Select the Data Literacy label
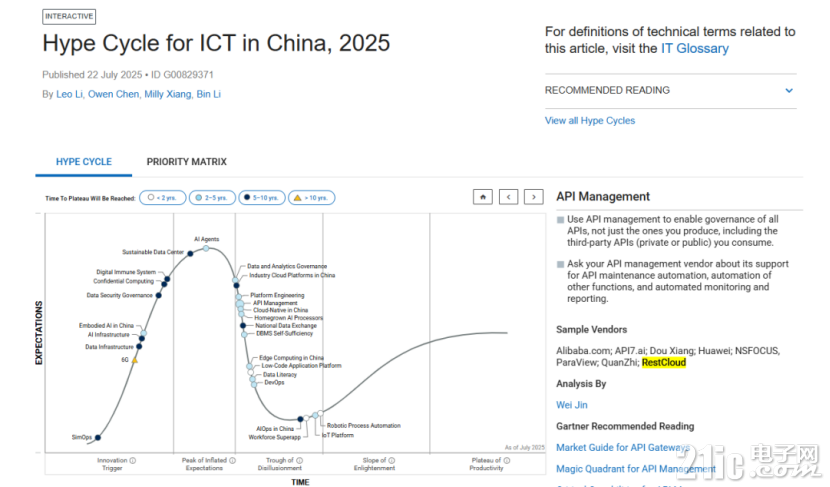The width and height of the screenshot is (830, 487). (x=280, y=374)
